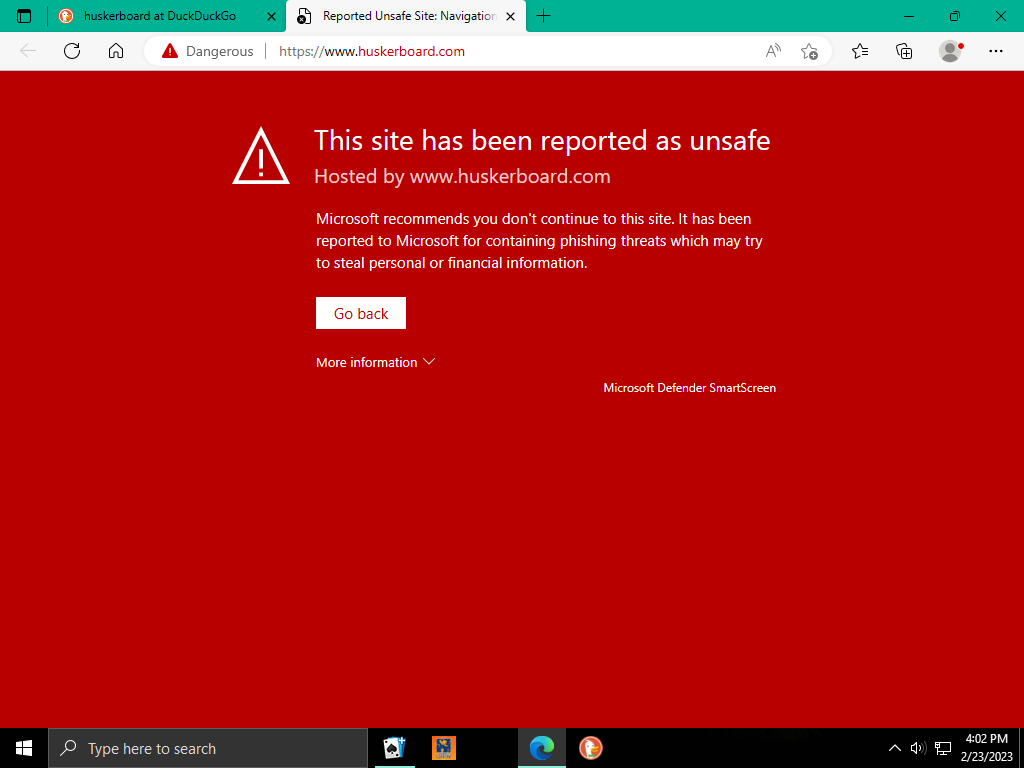The height and width of the screenshot is (768, 1024).
Task: Add this page to favorites
Action: tap(809, 51)
